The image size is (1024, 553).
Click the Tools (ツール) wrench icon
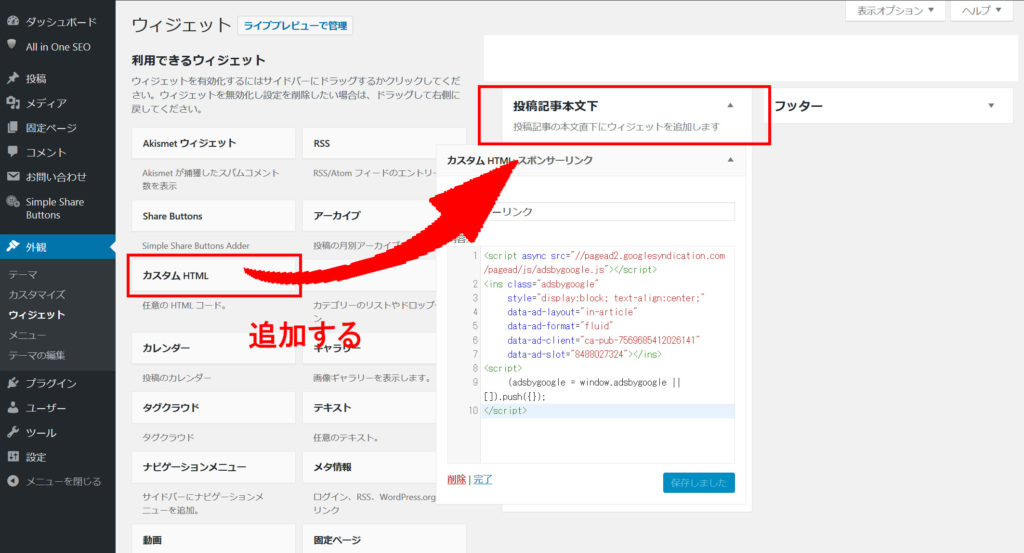pos(12,432)
